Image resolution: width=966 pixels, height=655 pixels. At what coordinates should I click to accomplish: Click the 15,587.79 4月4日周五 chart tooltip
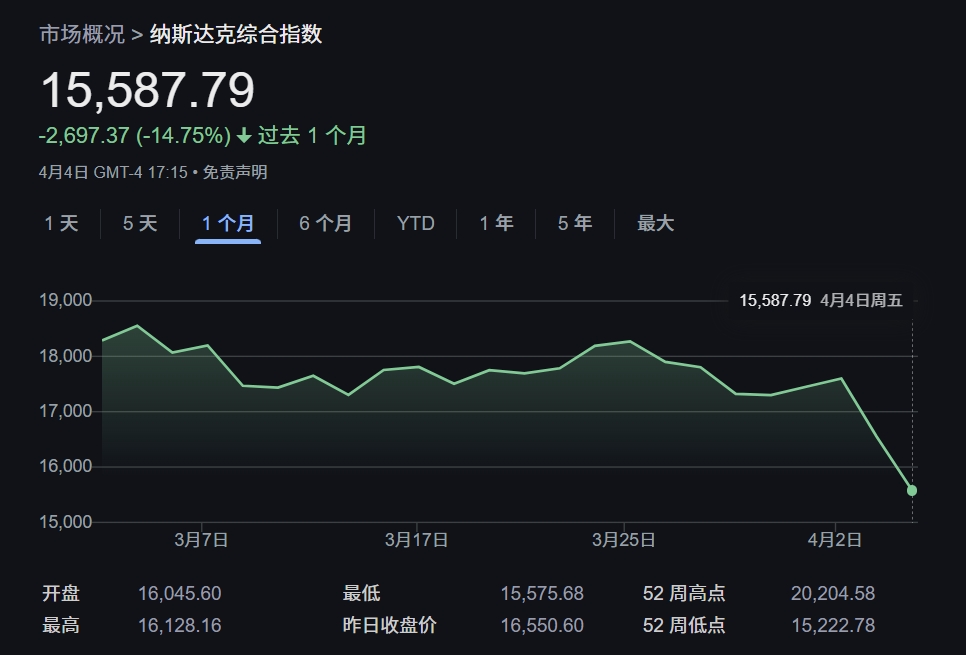coord(821,301)
